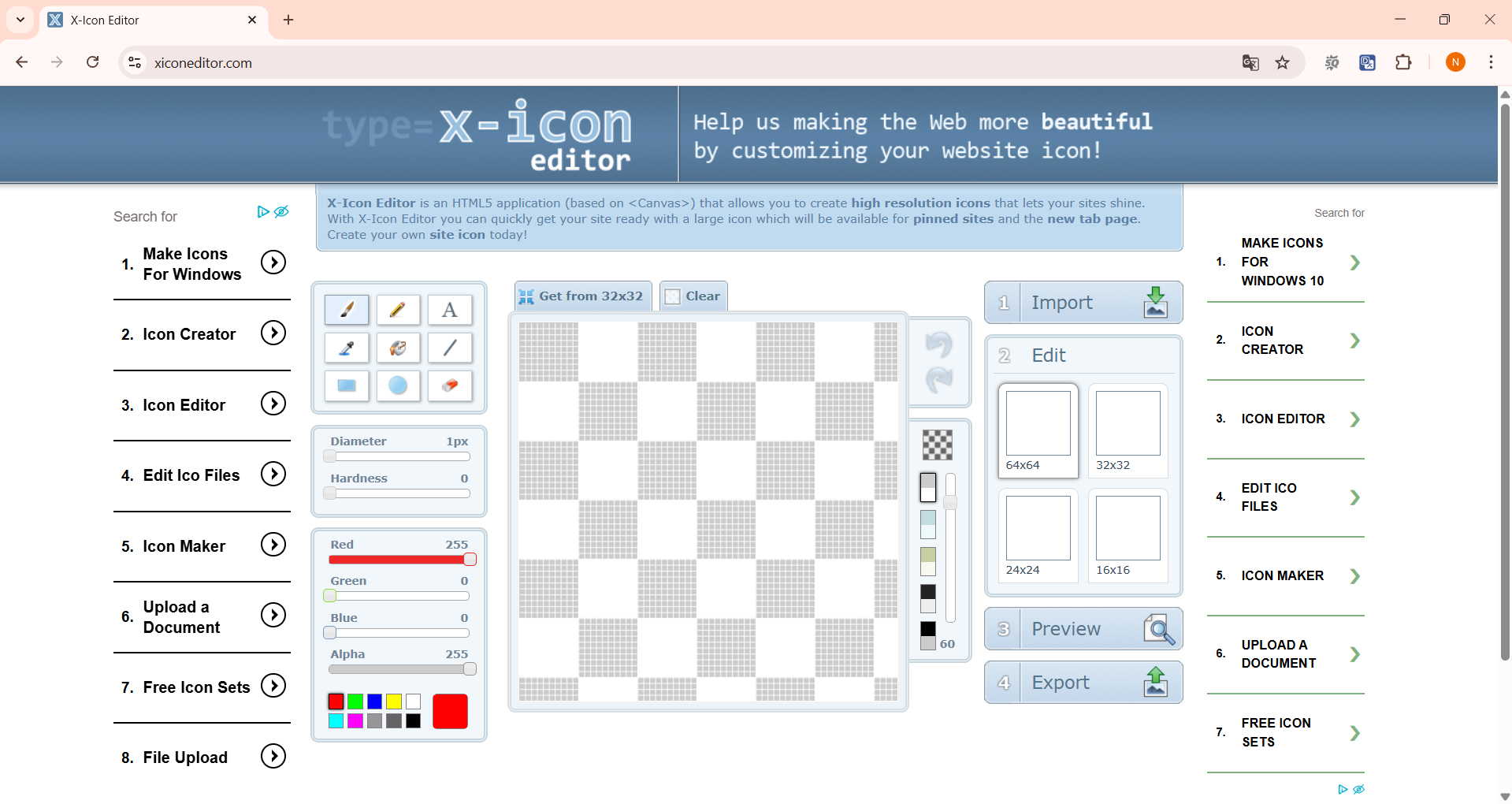Open the Preview panel
This screenshot has width=1512, height=804.
[1083, 629]
